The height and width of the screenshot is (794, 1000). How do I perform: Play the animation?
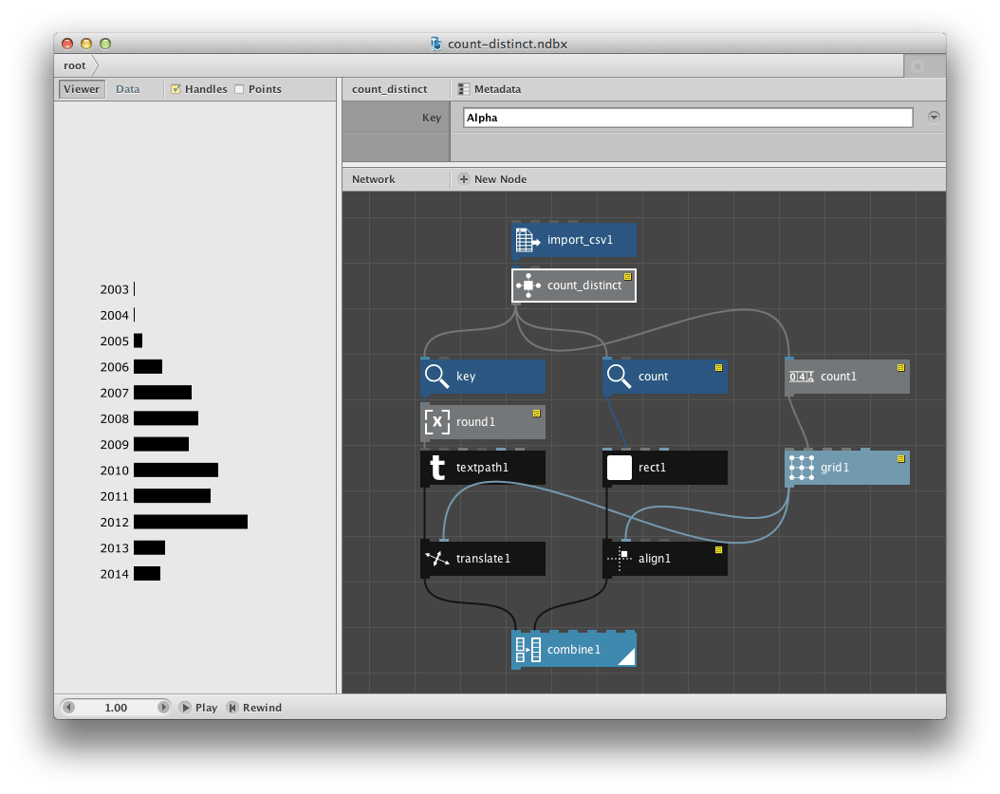pyautogui.click(x=199, y=707)
